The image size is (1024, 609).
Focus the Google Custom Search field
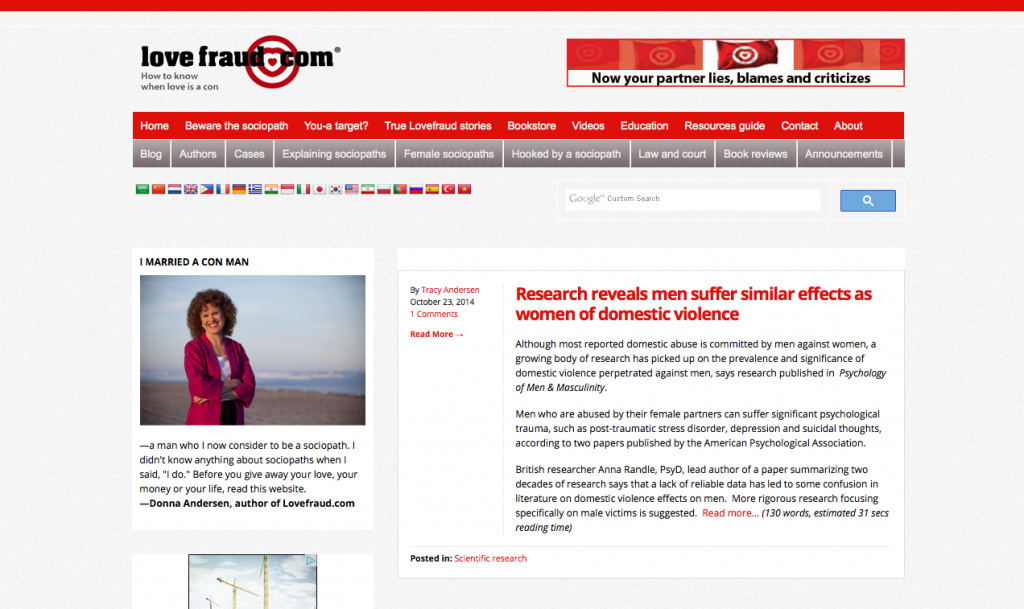coord(692,199)
